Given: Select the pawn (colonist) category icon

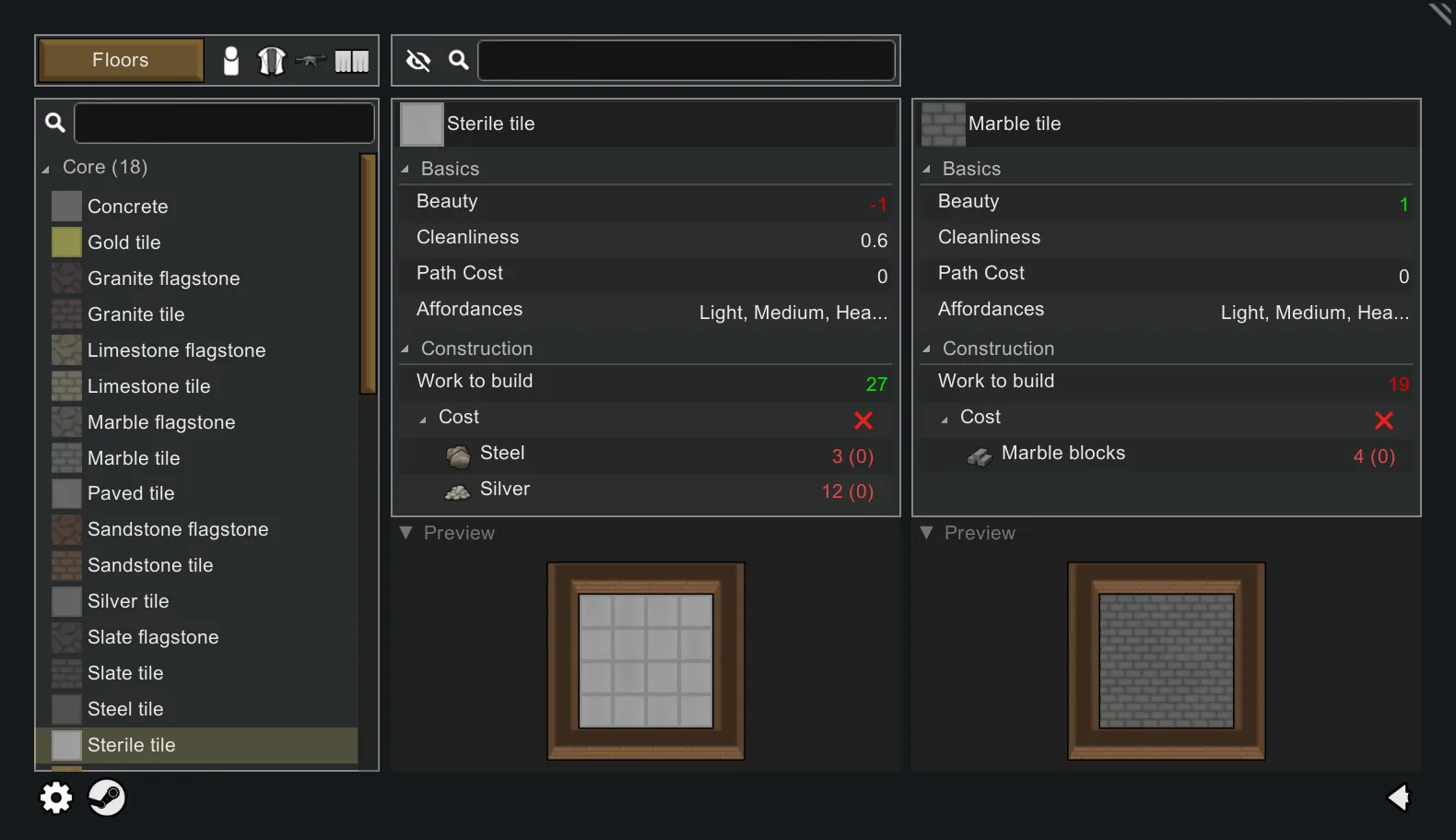Looking at the screenshot, I should coord(231,61).
